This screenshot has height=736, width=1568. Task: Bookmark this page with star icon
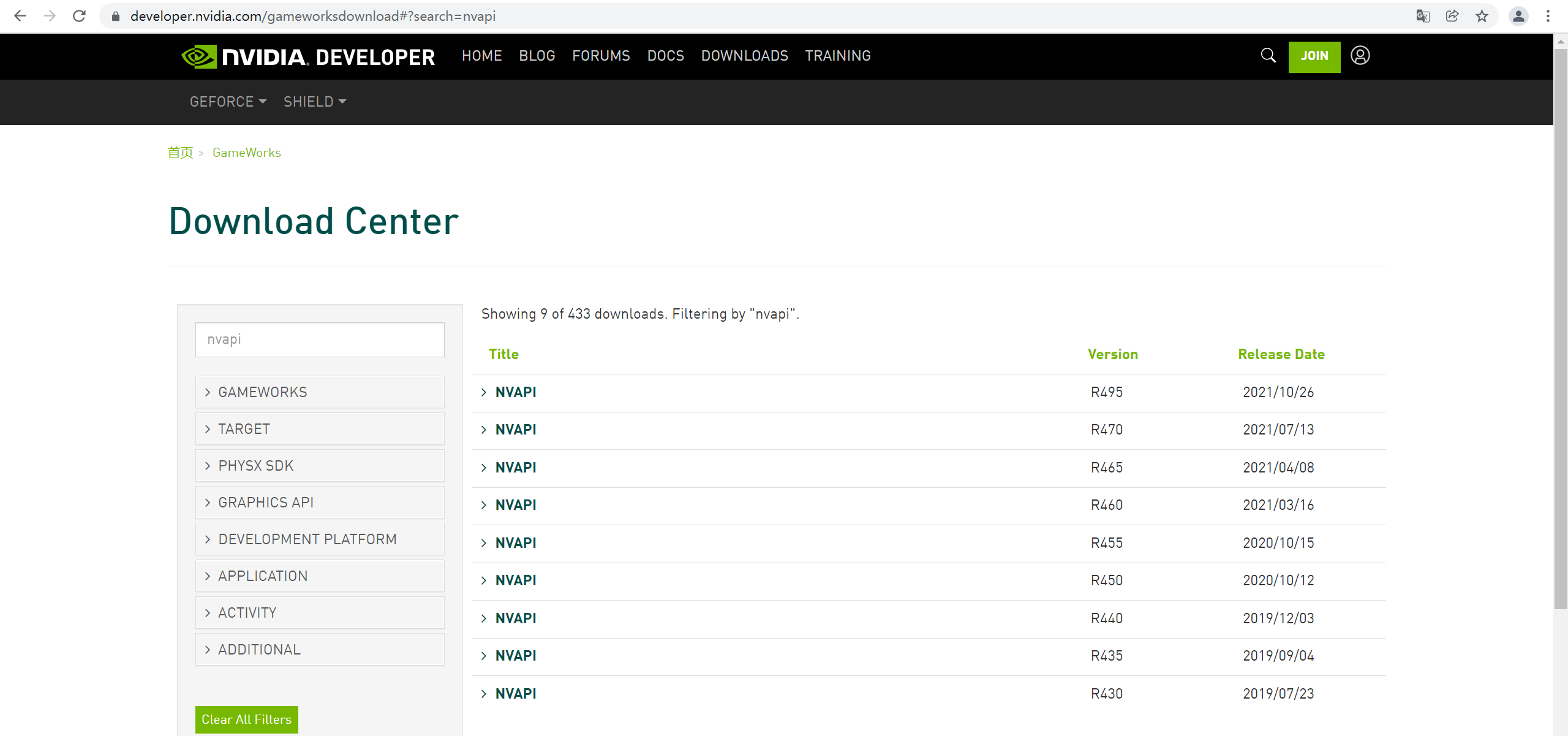pos(1482,16)
